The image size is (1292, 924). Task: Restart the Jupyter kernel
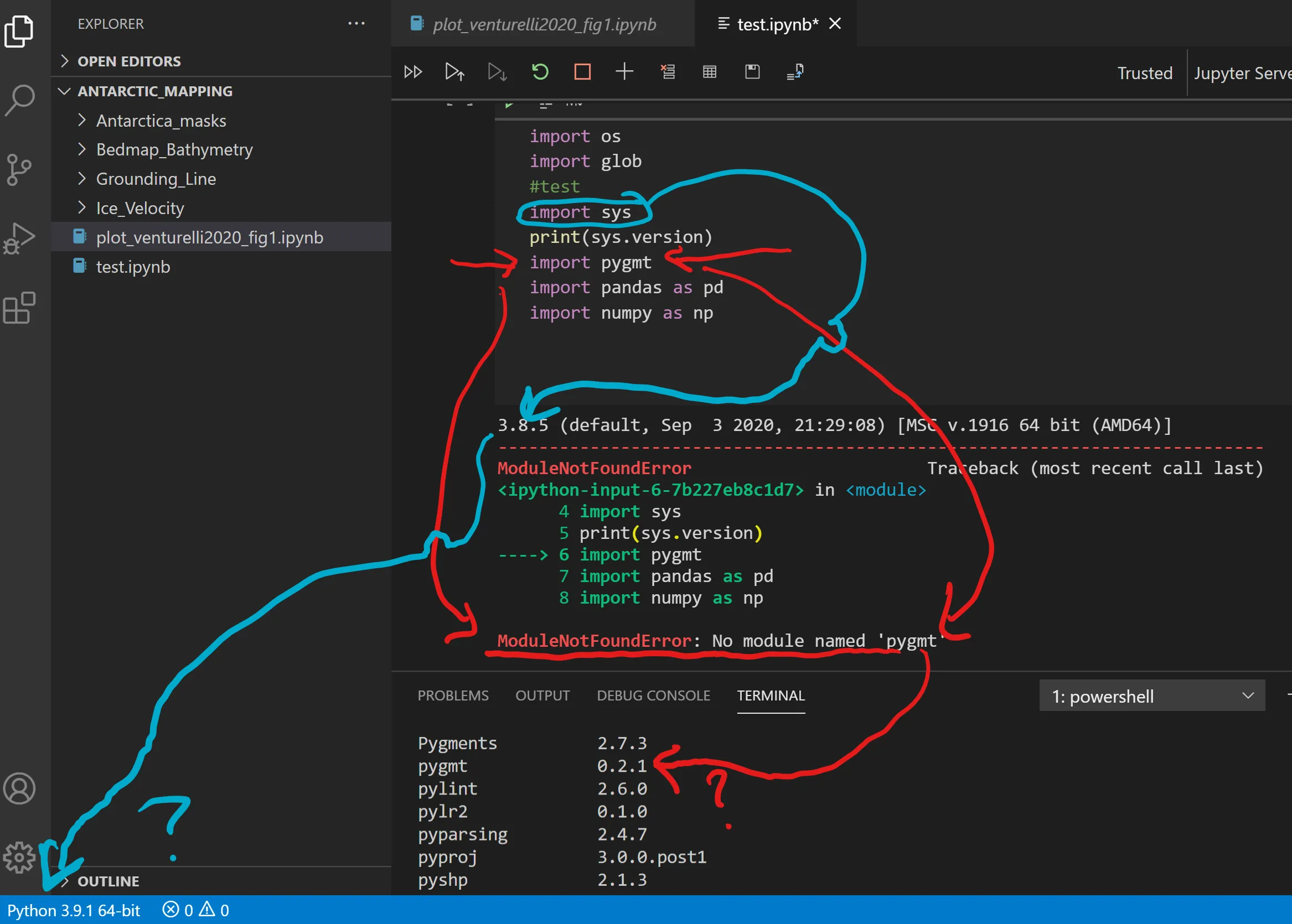540,72
